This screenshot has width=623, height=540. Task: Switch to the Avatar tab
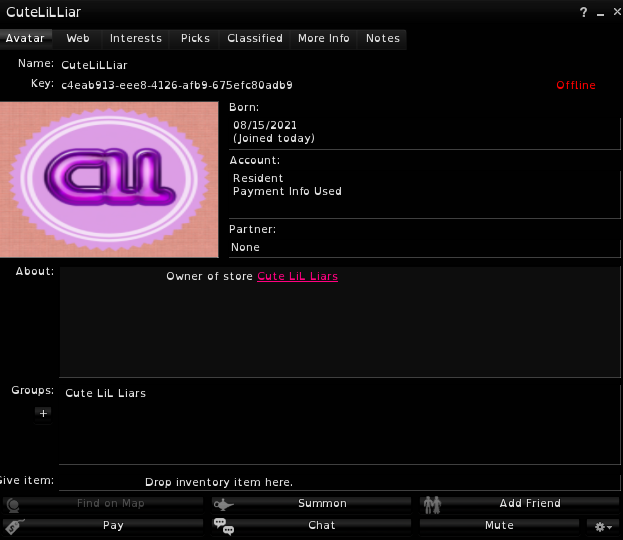coord(25,39)
